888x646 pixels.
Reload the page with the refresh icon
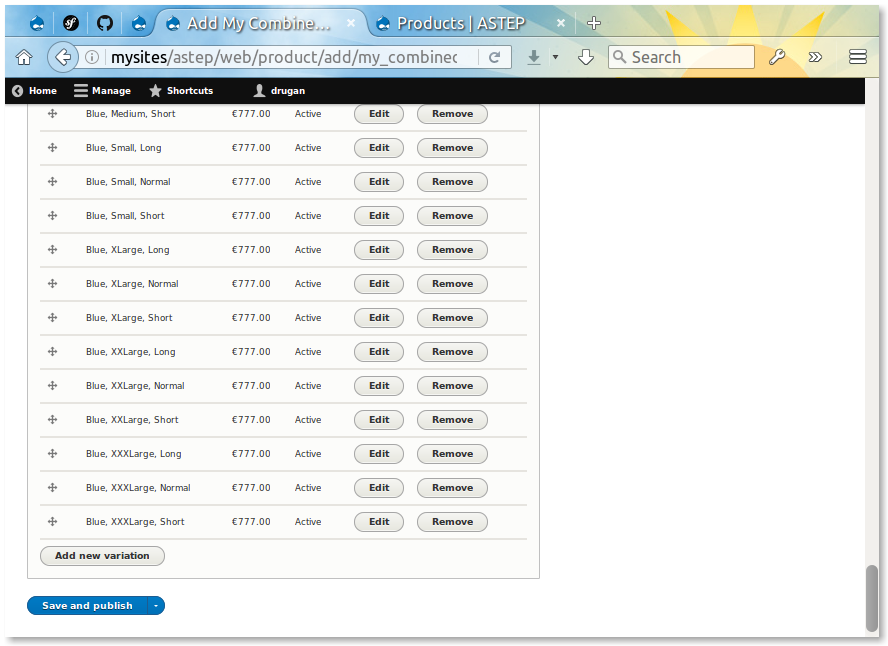coord(494,57)
